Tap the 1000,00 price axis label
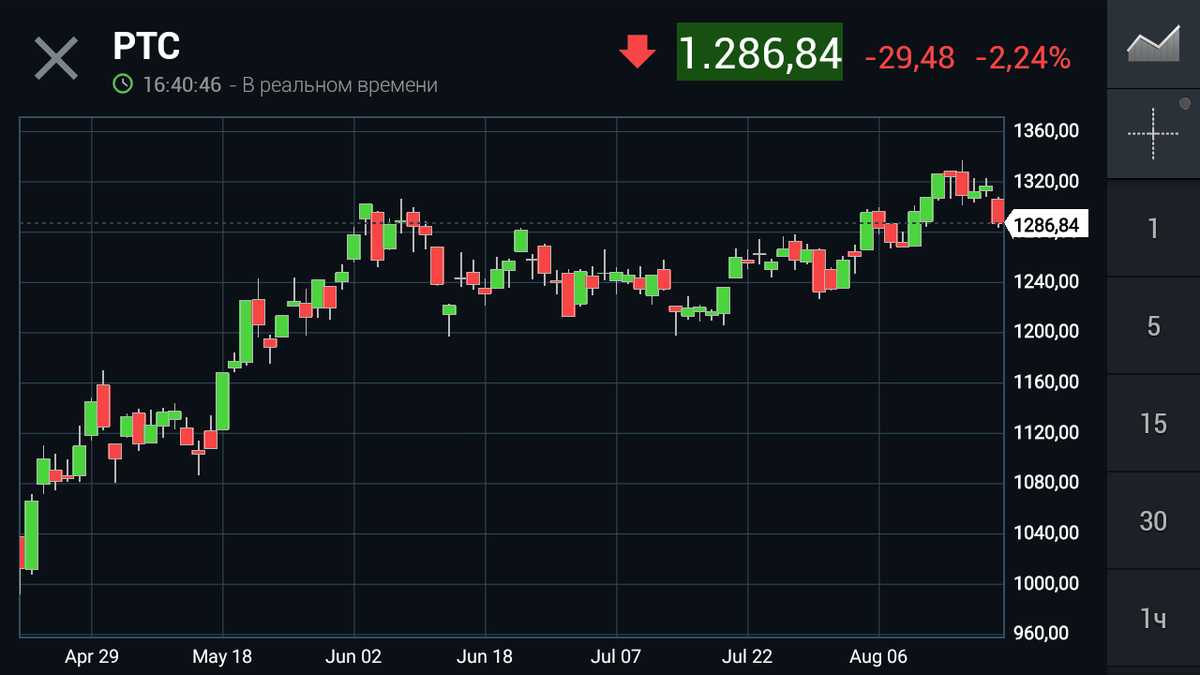Viewport: 1200px width, 675px height. point(1045,583)
